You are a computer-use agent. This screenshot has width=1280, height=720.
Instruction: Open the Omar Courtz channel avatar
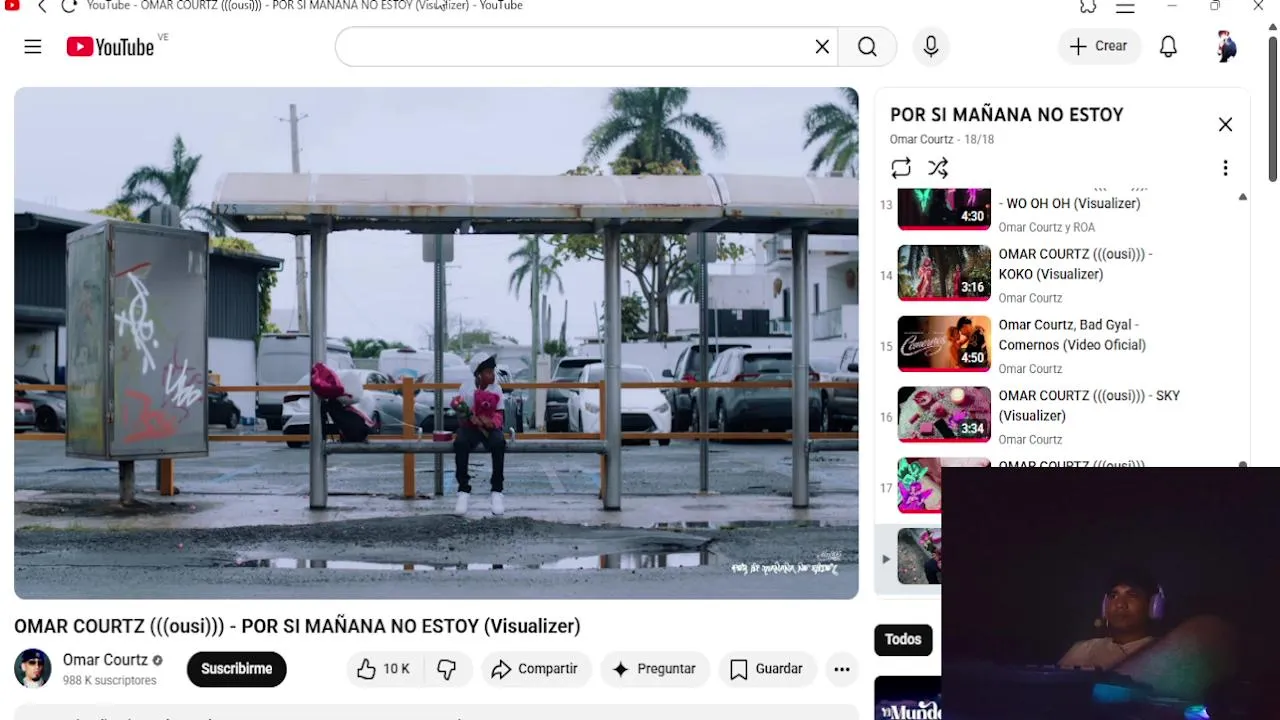coord(33,669)
